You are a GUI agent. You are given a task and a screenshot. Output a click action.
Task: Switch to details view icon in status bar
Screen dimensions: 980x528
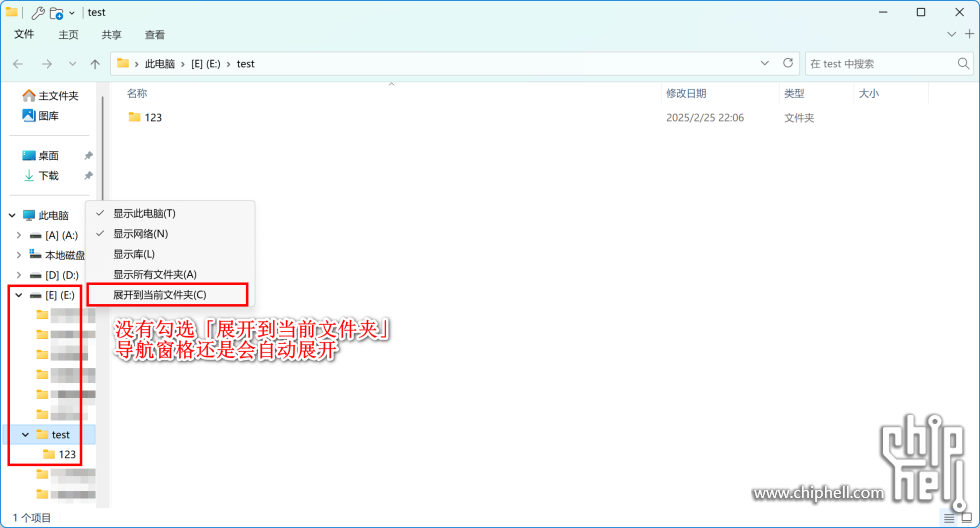949,518
